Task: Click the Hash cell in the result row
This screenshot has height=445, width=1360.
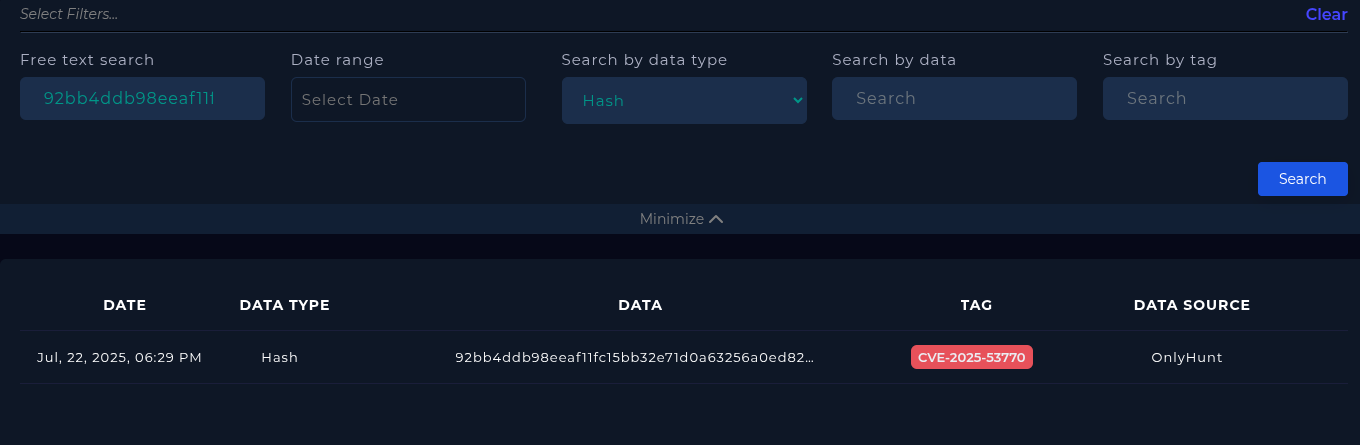Action: [x=280, y=357]
